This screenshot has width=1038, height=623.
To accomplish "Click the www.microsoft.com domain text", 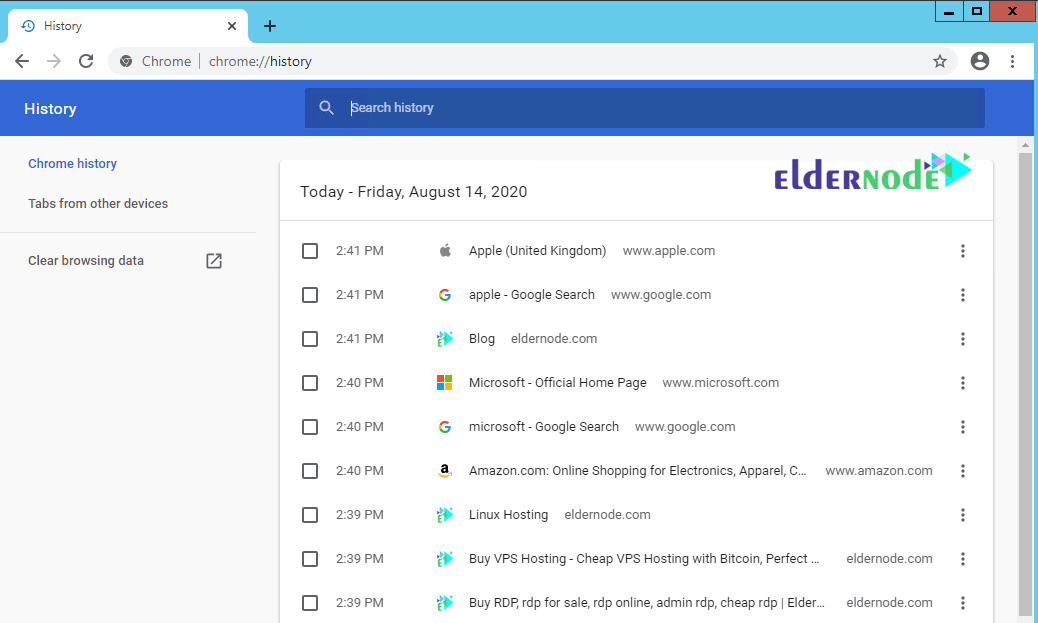I will (x=720, y=383).
